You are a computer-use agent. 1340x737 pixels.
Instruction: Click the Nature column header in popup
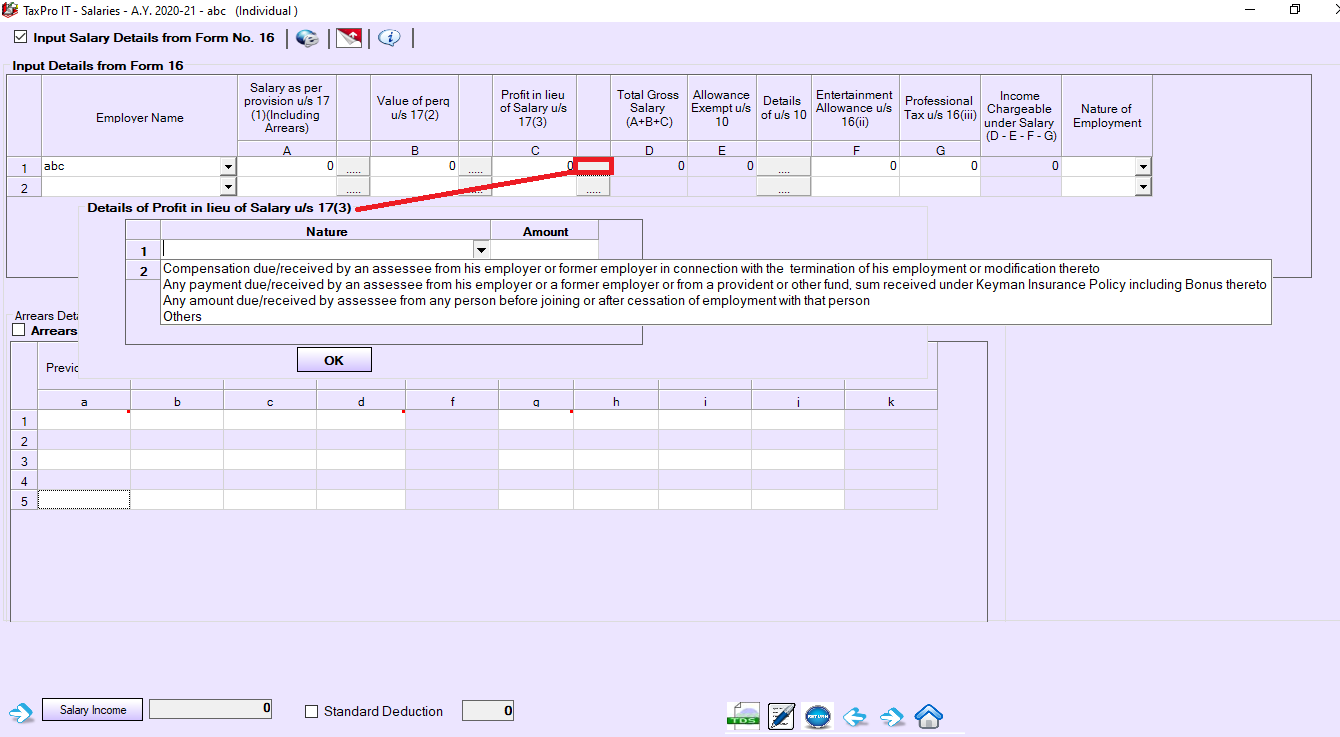pyautogui.click(x=327, y=231)
